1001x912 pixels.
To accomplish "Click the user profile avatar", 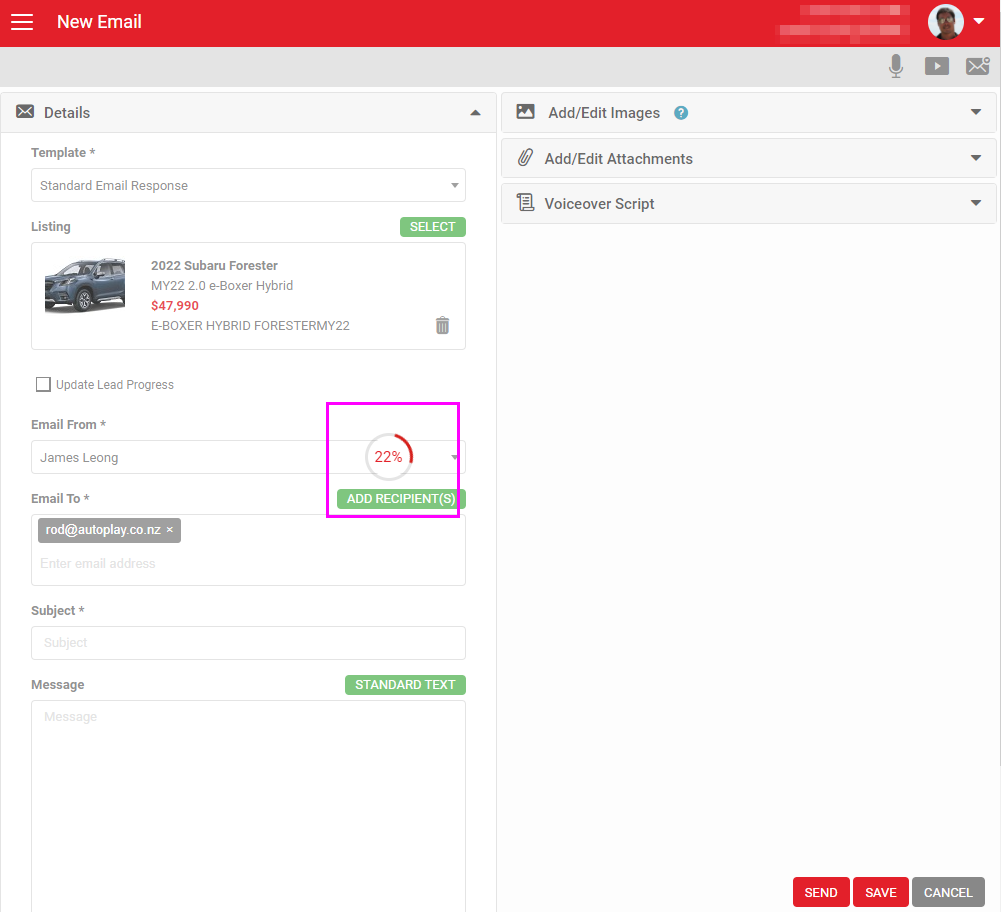I will [945, 22].
